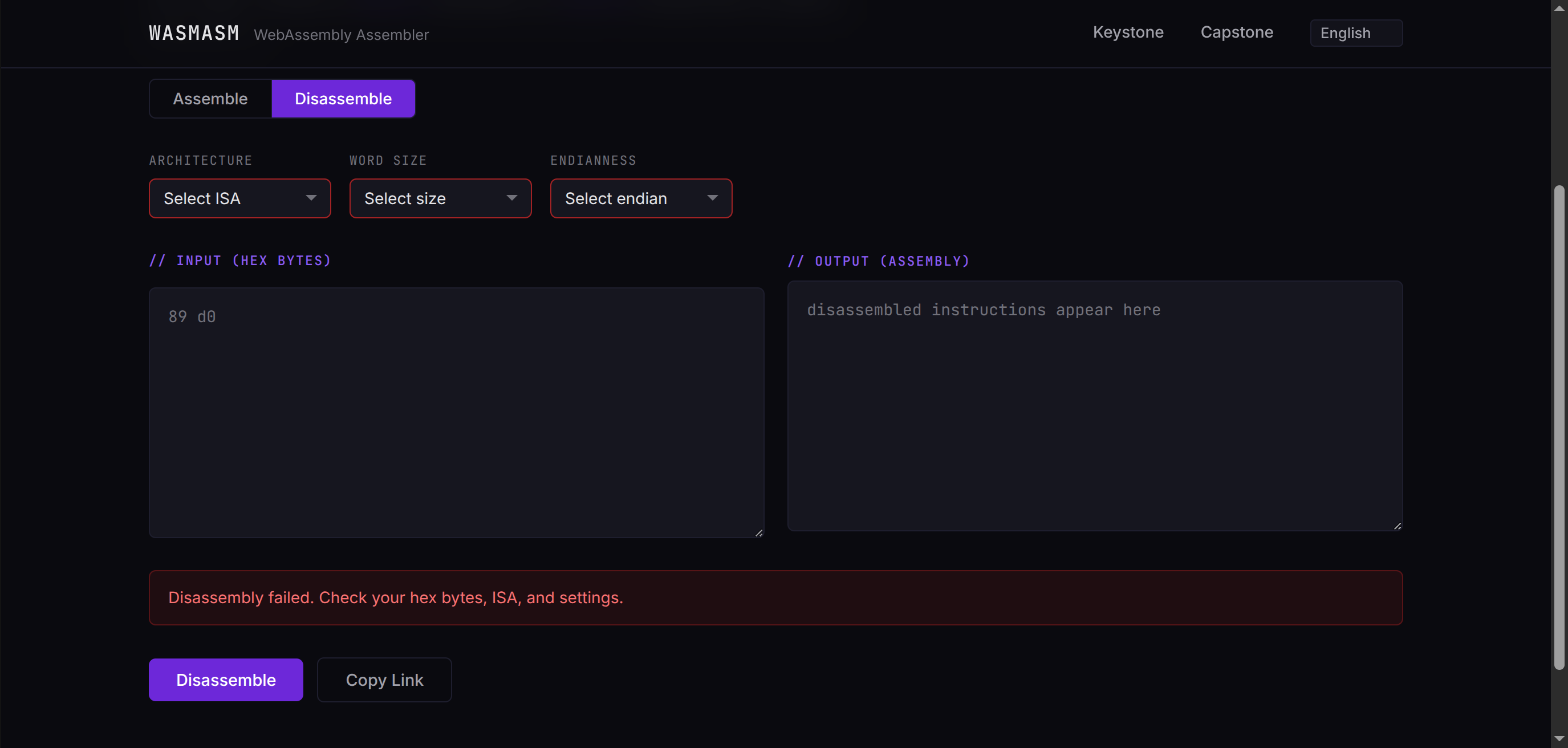The image size is (1568, 748).
Task: Click the Copy Link button
Action: pos(384,680)
